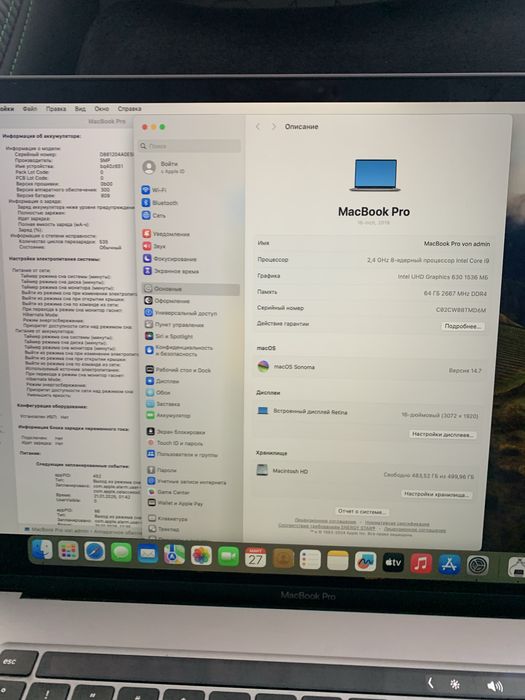Viewport: 525px width, 700px height.
Task: Open the Правка menu
Action: point(56,108)
